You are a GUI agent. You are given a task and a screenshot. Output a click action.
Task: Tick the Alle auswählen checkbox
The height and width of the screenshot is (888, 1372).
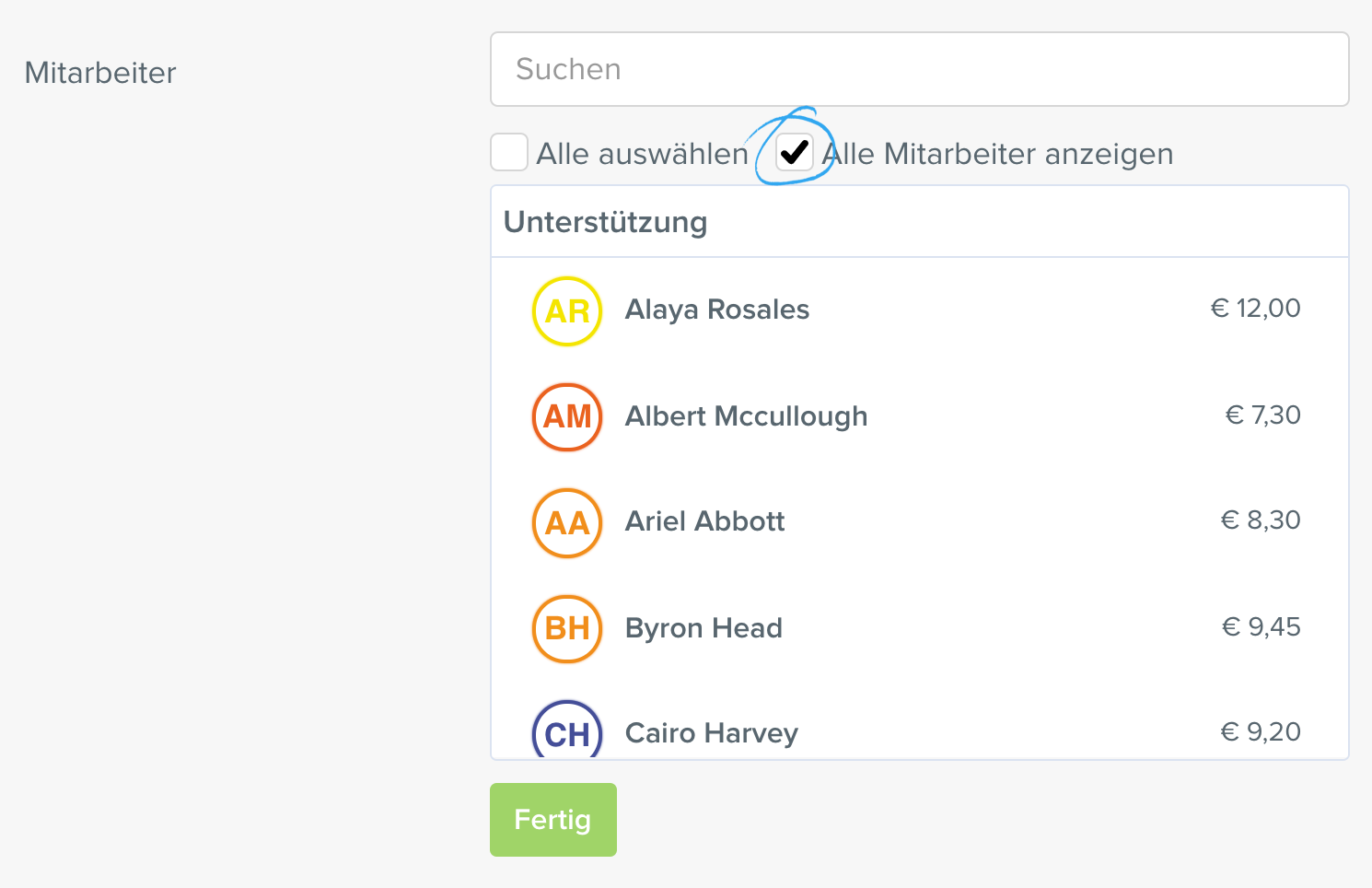tap(509, 152)
